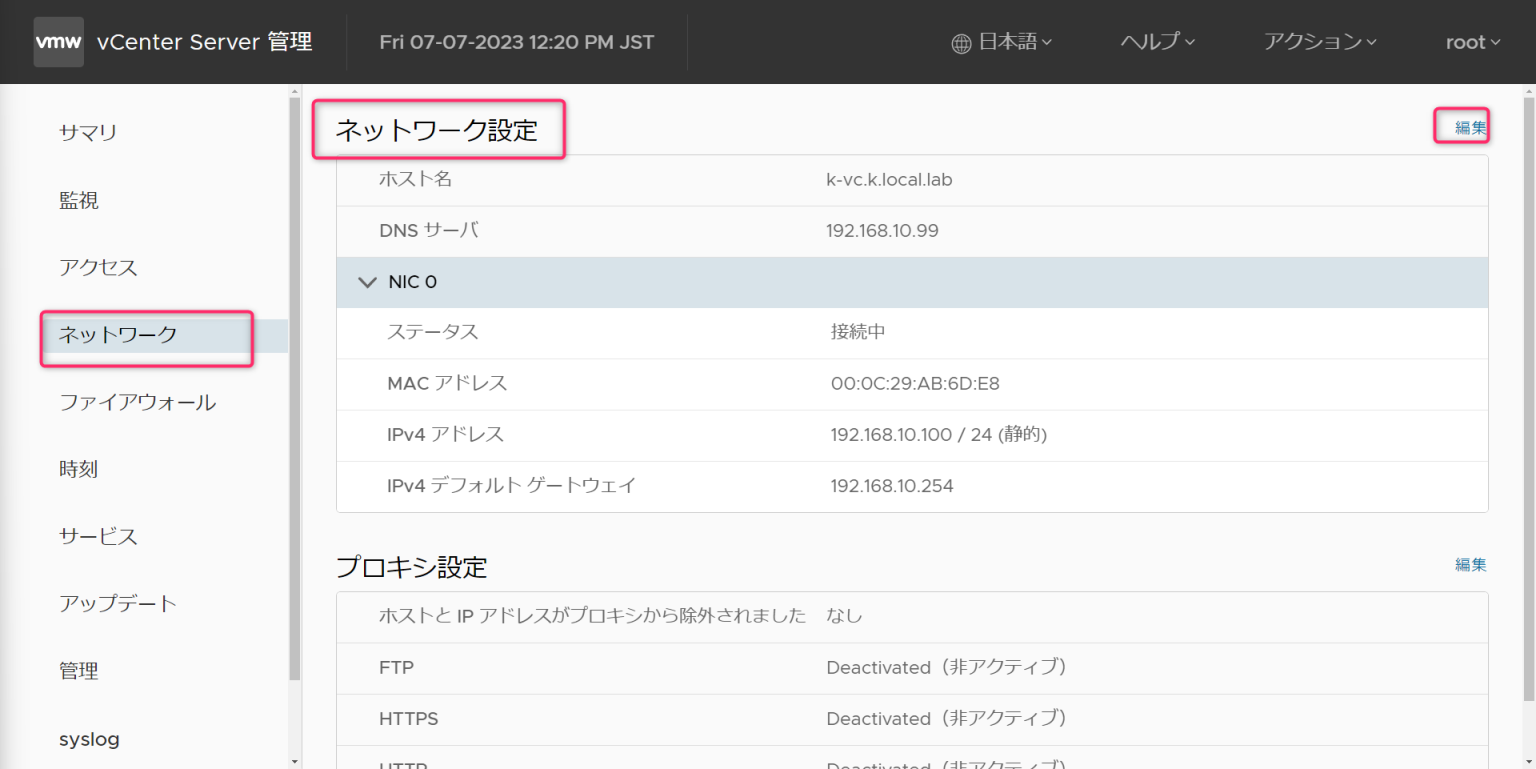Open the 監視 monitoring page
Viewport: 1536px width, 769px height.
(80, 199)
